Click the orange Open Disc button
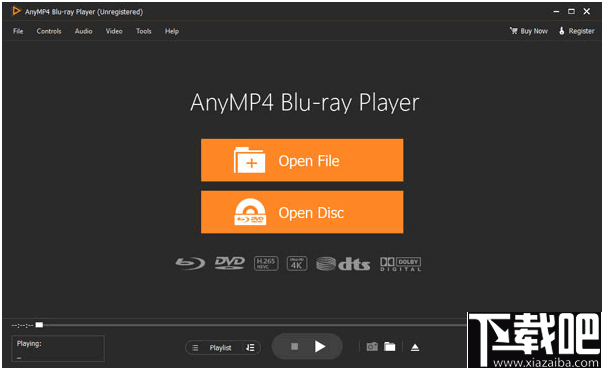The height and width of the screenshot is (368, 603). [x=302, y=212]
